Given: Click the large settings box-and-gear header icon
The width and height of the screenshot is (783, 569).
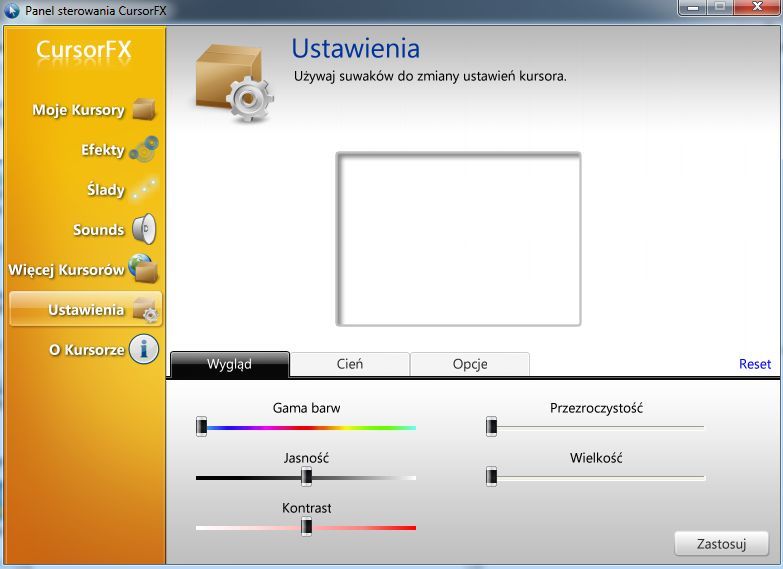Looking at the screenshot, I should pyautogui.click(x=233, y=83).
